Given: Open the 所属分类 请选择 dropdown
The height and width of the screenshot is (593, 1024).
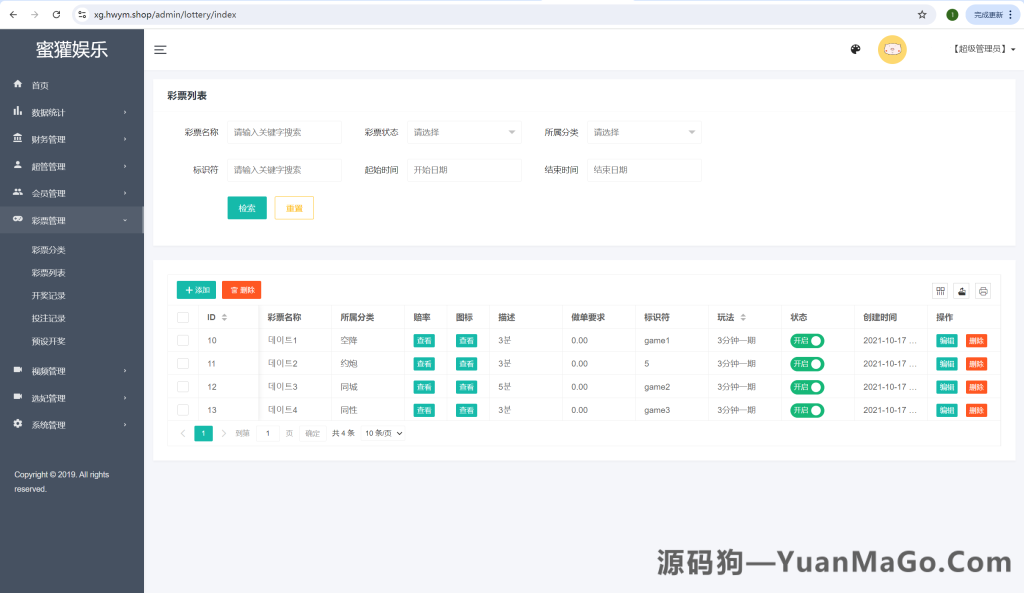Looking at the screenshot, I should pos(644,131).
